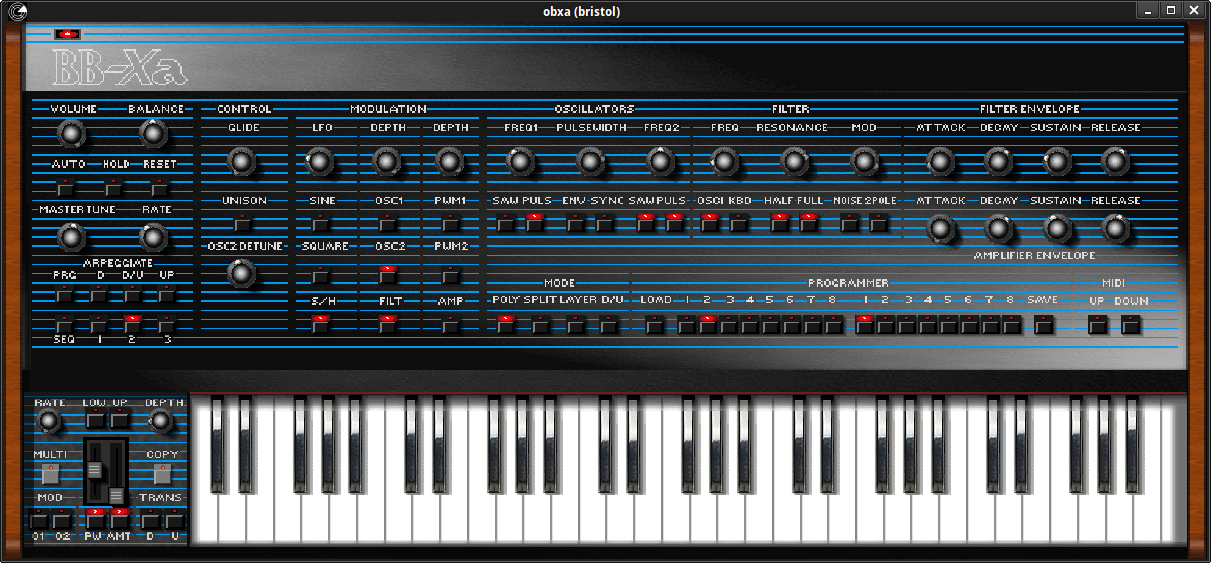Enable the NOISE button
Screen dimensions: 1211x563
click(849, 223)
